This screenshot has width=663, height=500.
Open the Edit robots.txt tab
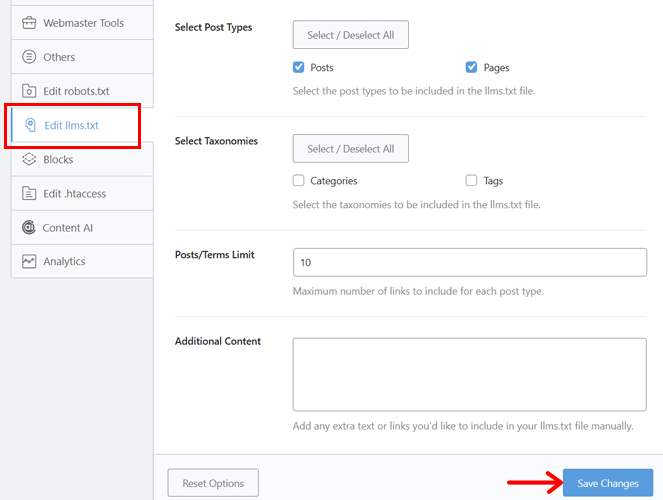(x=82, y=91)
